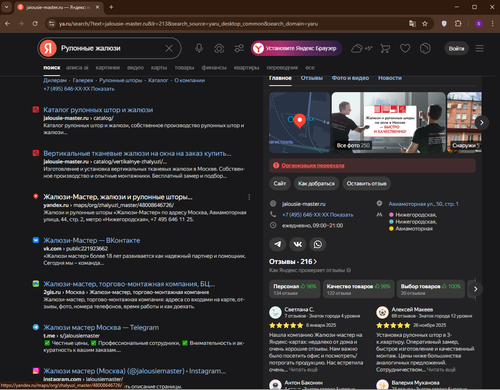Start voice search with the microphone icon
Screen dimensions: 500x390
click(x=199, y=48)
